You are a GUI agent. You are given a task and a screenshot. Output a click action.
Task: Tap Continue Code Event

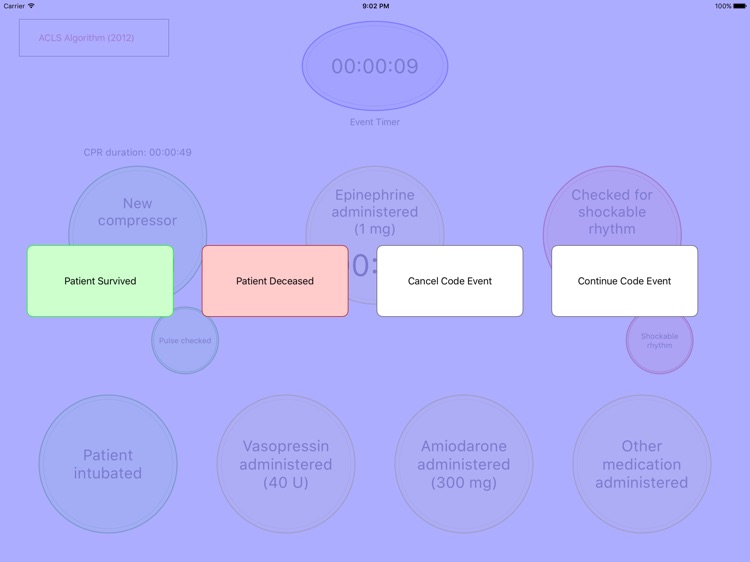624,281
